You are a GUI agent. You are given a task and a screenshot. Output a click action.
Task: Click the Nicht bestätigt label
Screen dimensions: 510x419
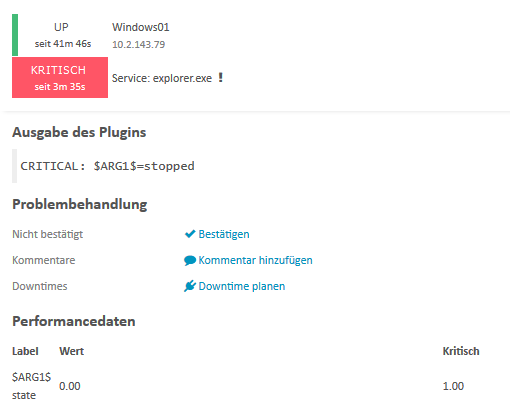(48, 234)
